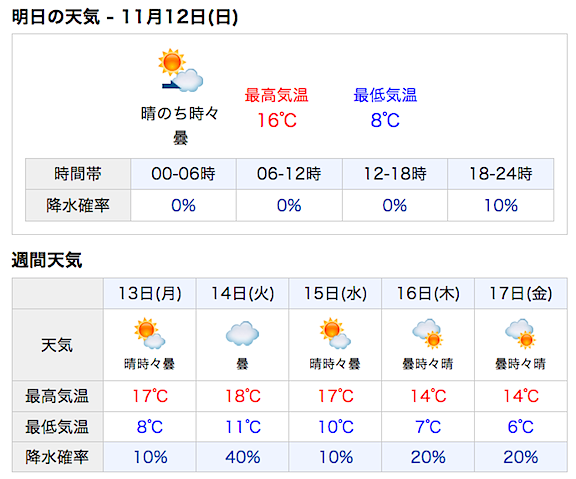576x479 pixels.
Task: Click the 40% rain chance on 14日
Action: [242, 457]
